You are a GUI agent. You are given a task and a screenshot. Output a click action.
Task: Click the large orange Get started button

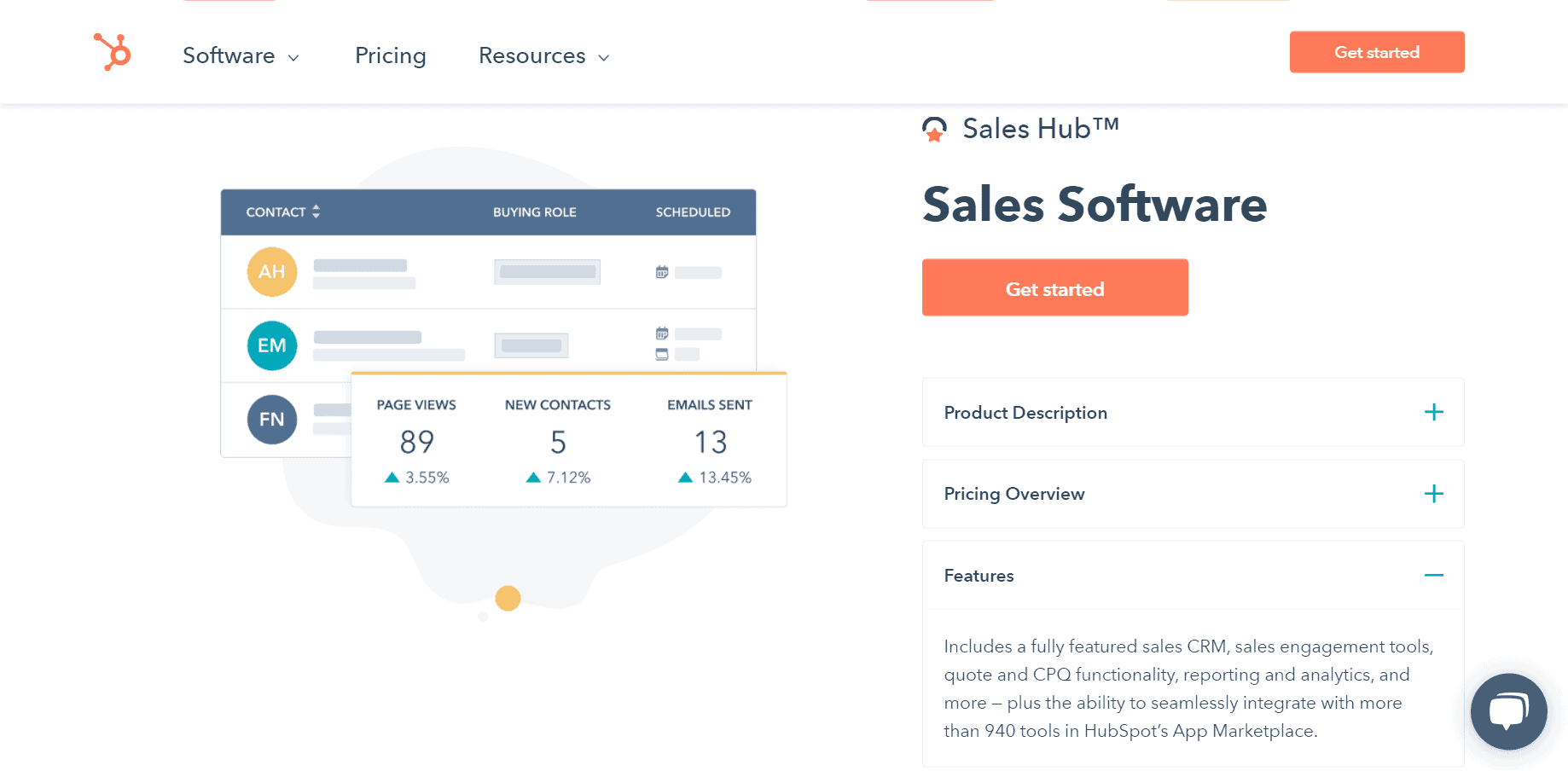pyautogui.click(x=1054, y=287)
